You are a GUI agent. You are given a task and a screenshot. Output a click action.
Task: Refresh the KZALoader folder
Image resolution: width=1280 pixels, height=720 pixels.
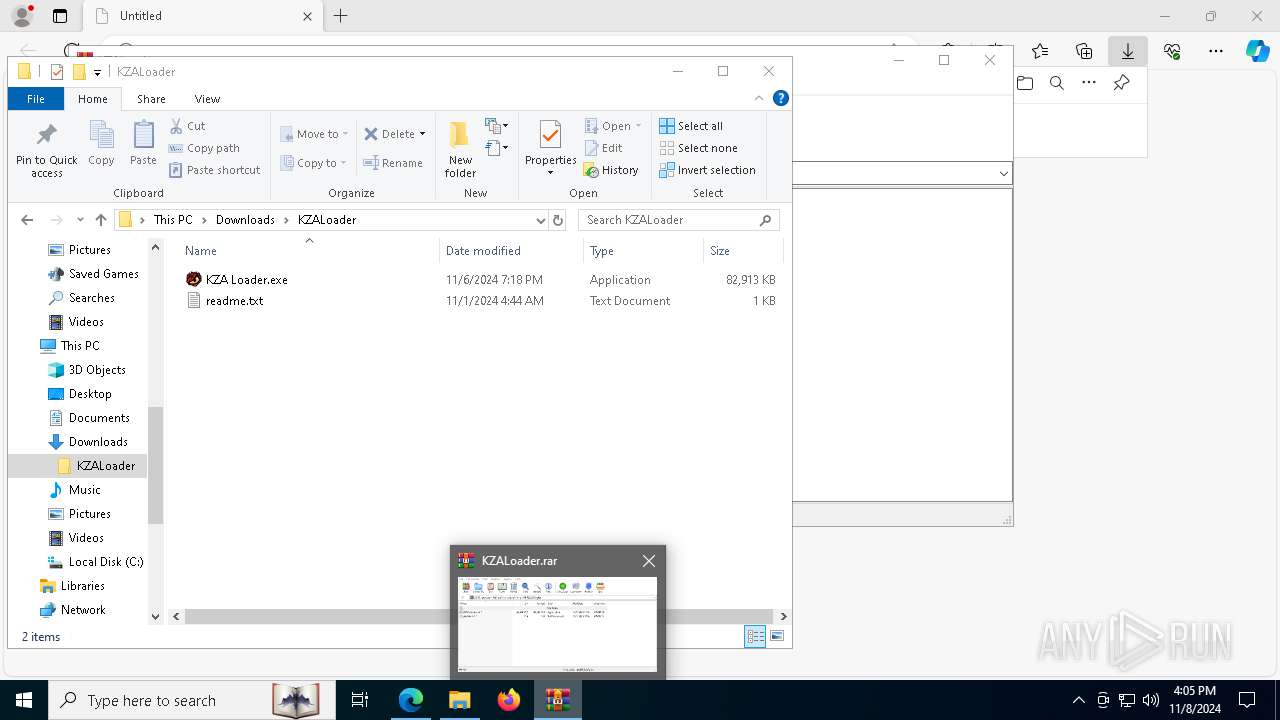pyautogui.click(x=558, y=220)
